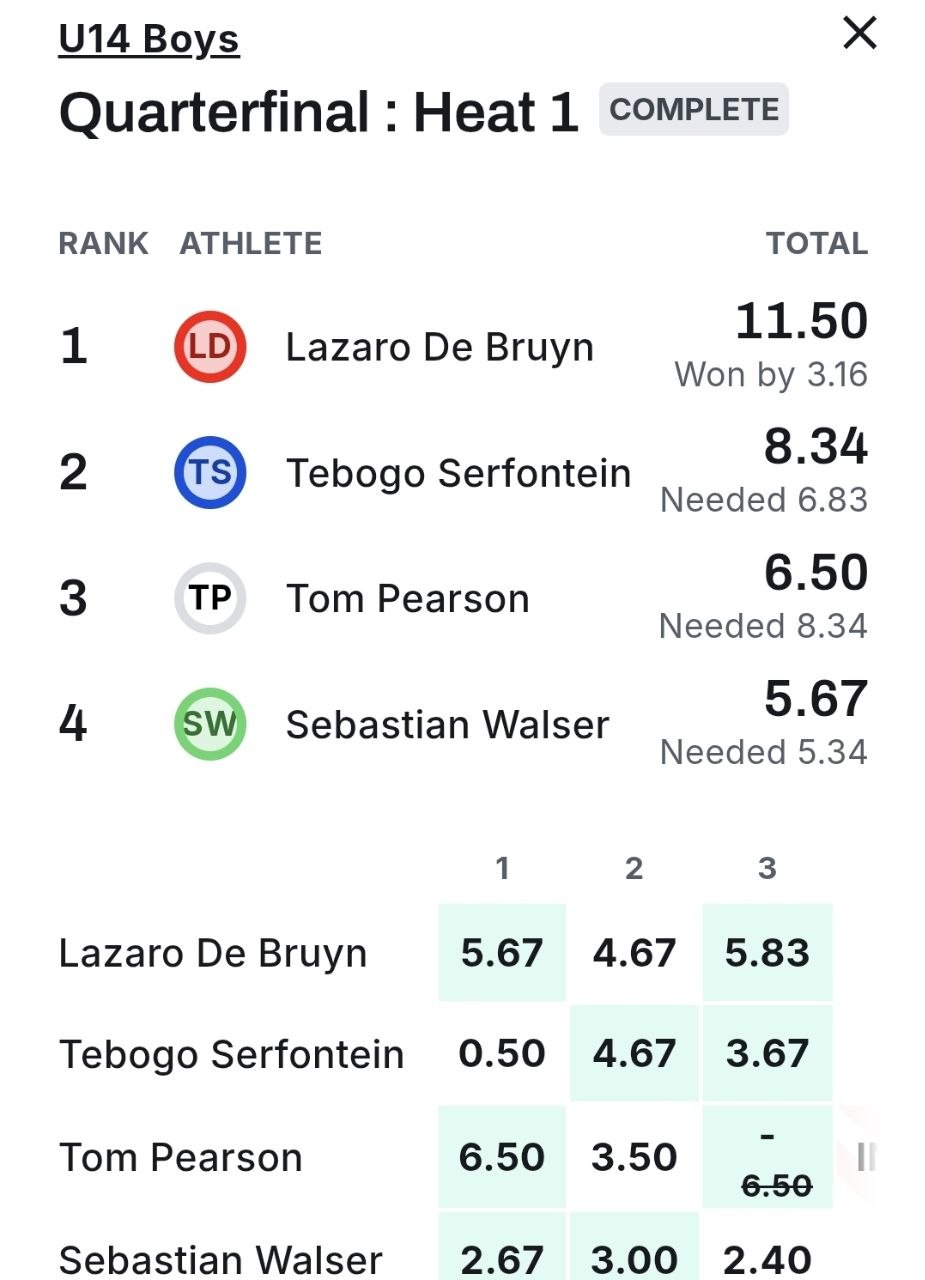Tap Sebastian Walser's 5.67 total score
The width and height of the screenshot is (925, 1280).
pyautogui.click(x=815, y=698)
